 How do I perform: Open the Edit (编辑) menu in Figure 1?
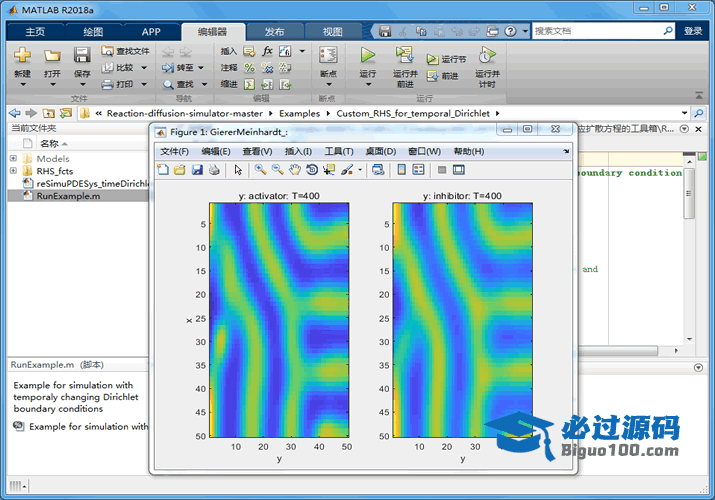pyautogui.click(x=216, y=151)
